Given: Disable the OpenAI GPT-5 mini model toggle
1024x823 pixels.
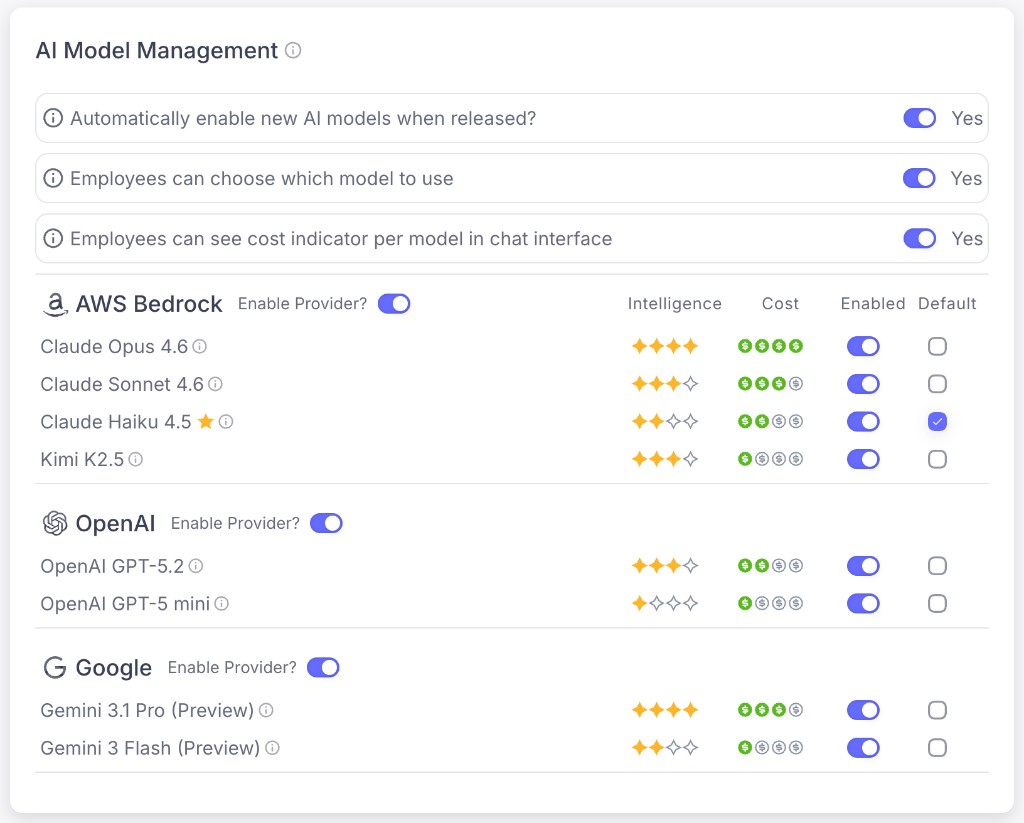Looking at the screenshot, I should [862, 603].
